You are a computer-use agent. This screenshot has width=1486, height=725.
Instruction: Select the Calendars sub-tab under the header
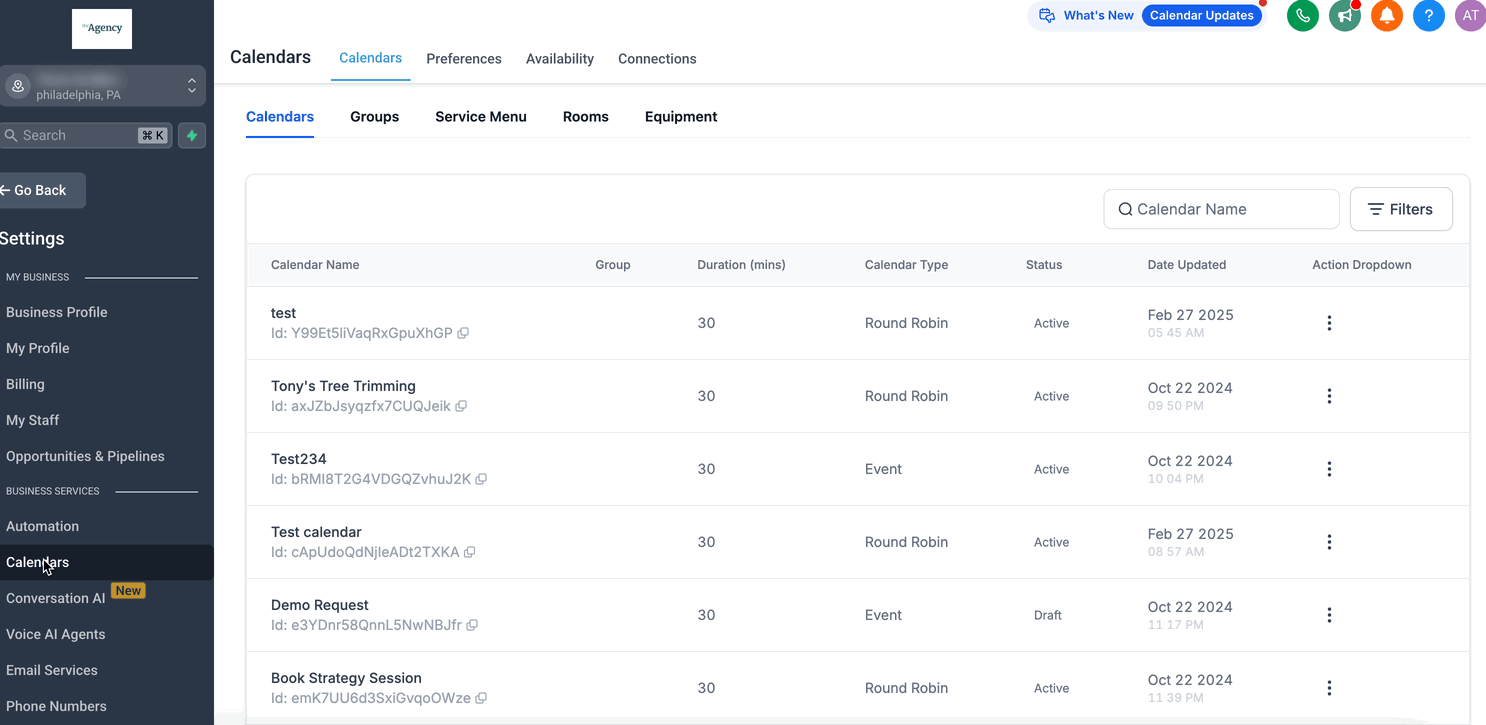click(x=280, y=117)
